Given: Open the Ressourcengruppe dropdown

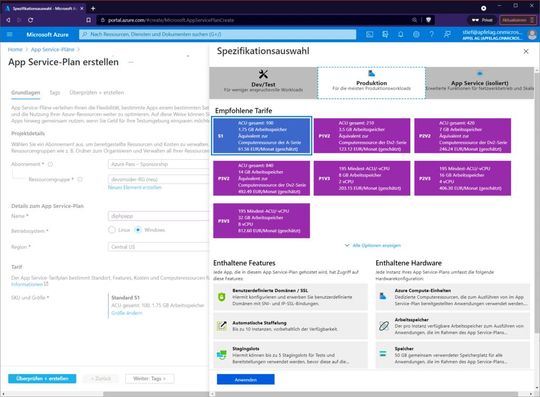Looking at the screenshot, I should pyautogui.click(x=158, y=179).
